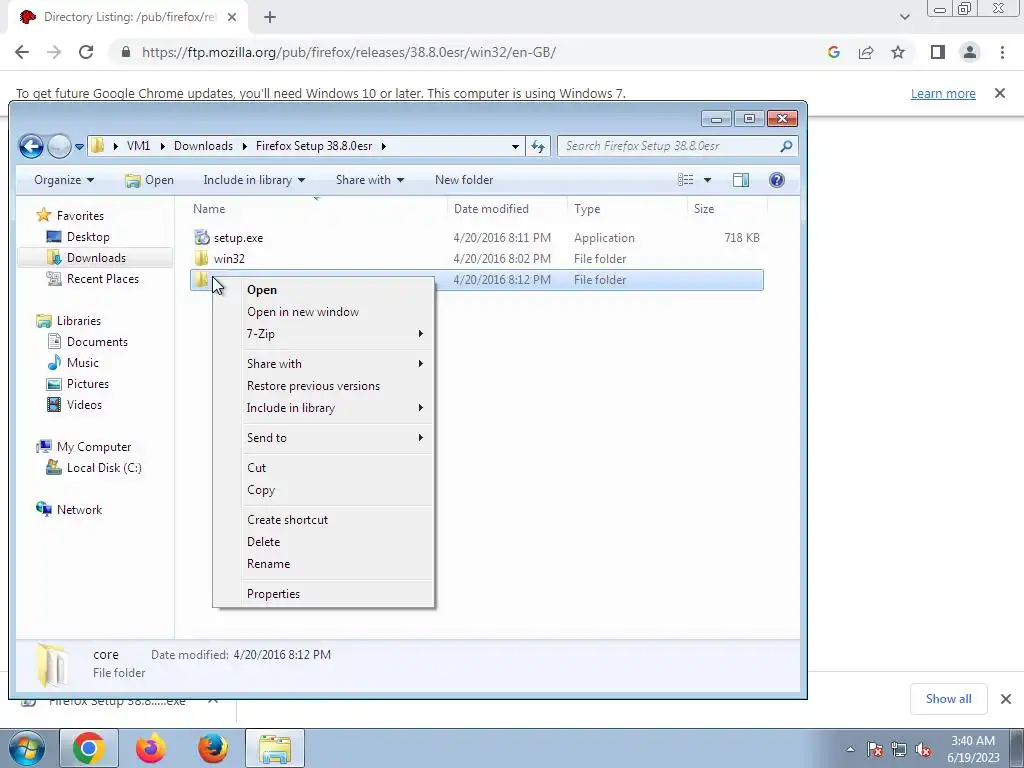Click Show all downloads button

(x=948, y=699)
